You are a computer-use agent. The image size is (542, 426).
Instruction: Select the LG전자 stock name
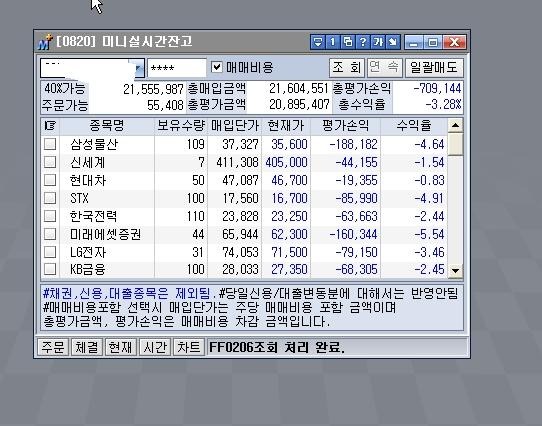88,252
